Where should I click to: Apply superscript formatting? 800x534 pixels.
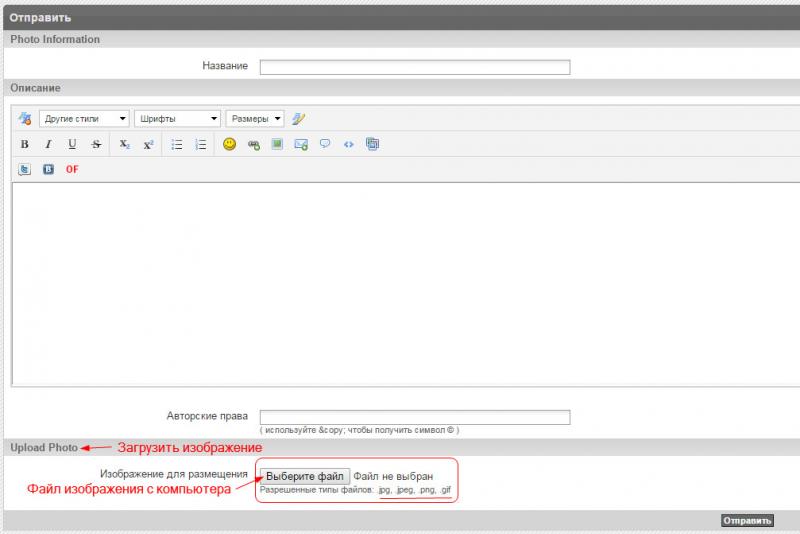click(x=148, y=144)
